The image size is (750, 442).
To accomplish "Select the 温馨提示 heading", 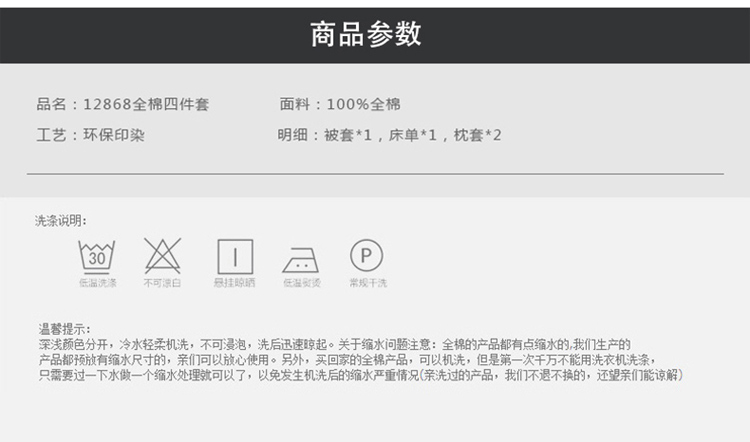I will (x=65, y=329).
